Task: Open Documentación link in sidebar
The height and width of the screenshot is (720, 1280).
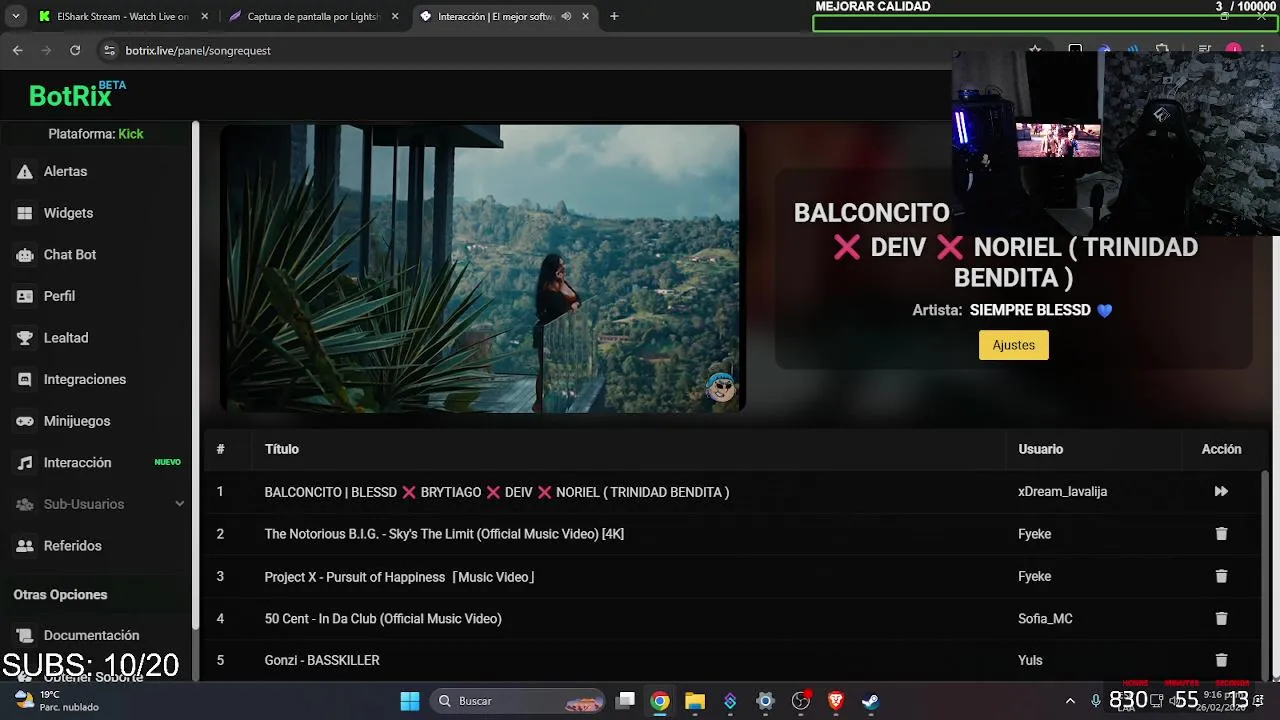Action: click(x=91, y=635)
